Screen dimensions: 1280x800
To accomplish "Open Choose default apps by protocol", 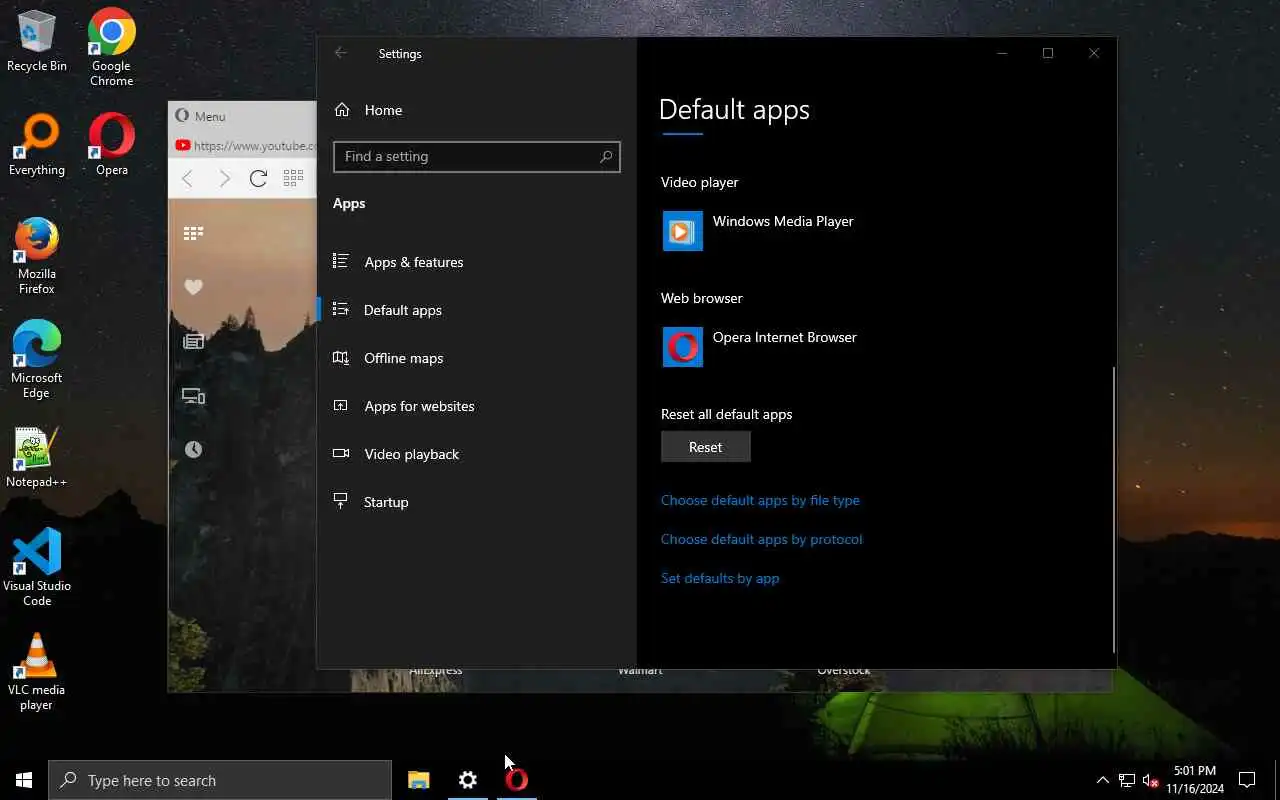I will 761,539.
